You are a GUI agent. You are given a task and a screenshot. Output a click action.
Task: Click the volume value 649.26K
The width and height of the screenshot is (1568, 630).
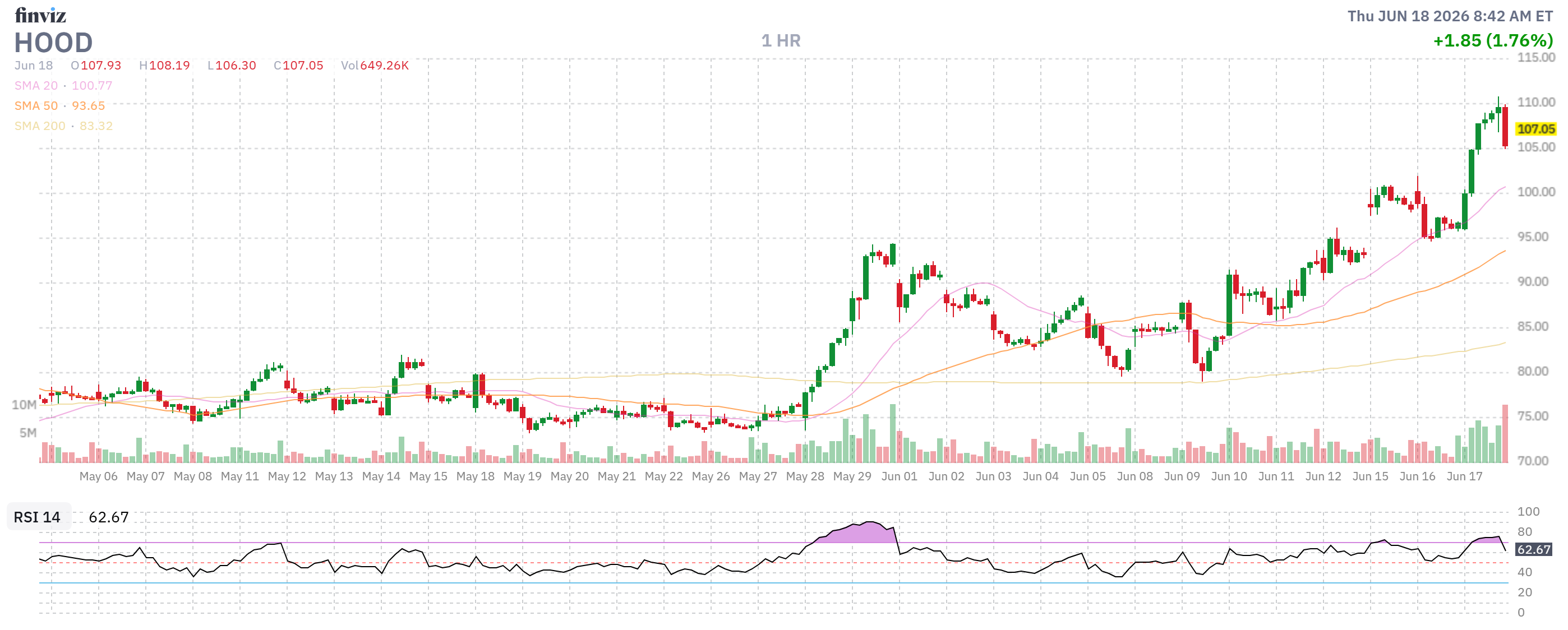click(385, 66)
